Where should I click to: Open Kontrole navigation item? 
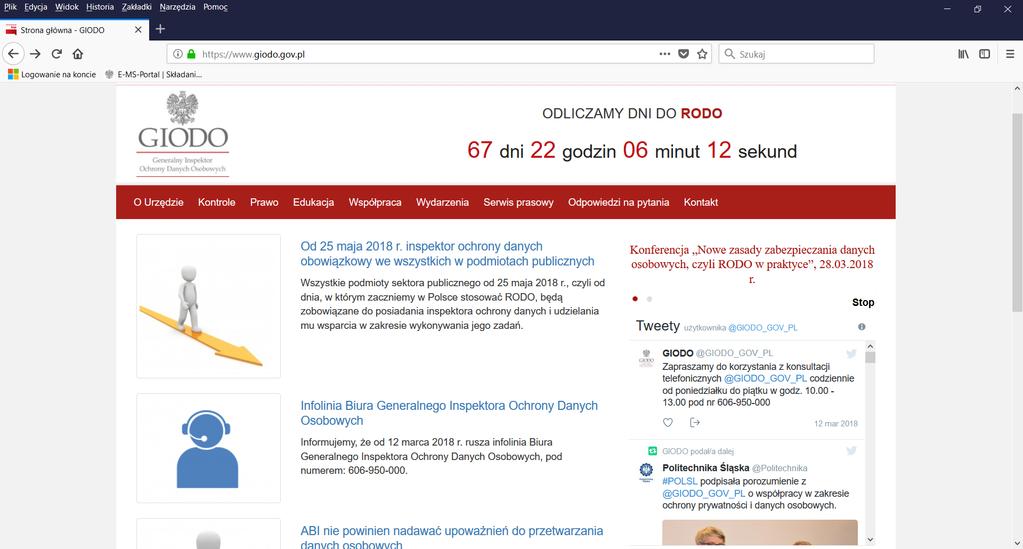pyautogui.click(x=217, y=202)
